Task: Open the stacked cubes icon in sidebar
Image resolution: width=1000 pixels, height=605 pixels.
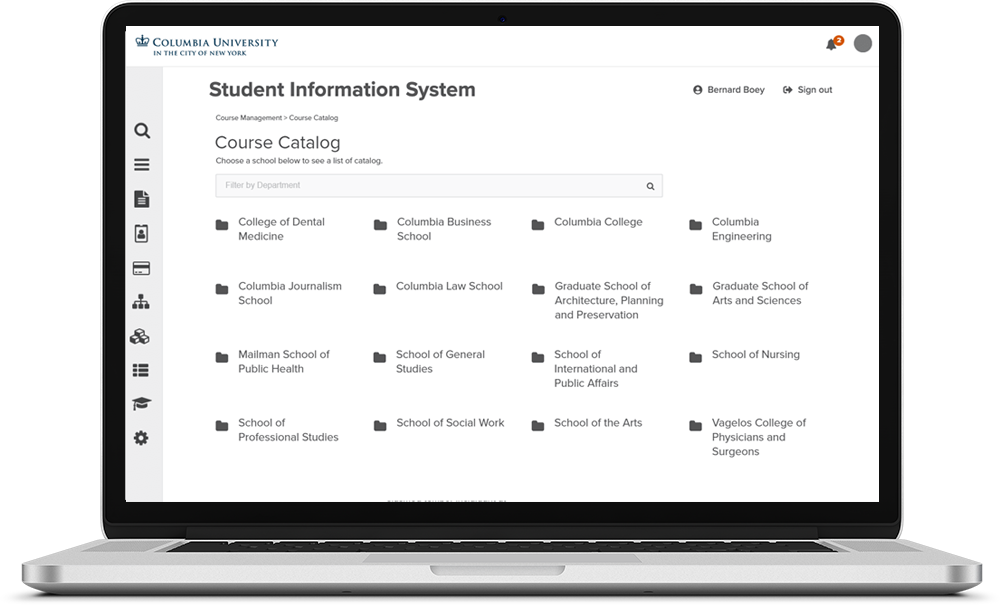Action: (x=140, y=336)
